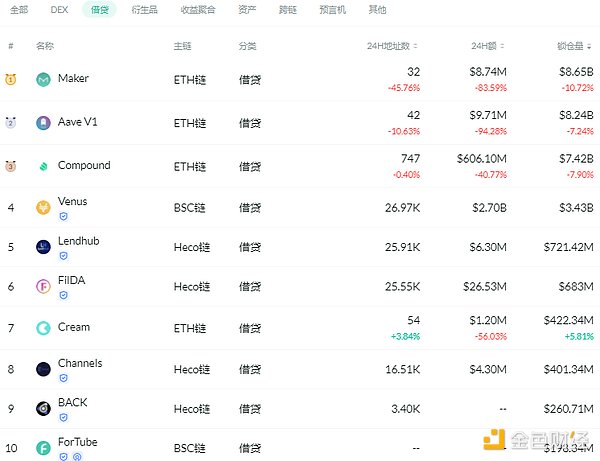Sort by the 24H额 column
Screen dimensions: 600x461
492,46
